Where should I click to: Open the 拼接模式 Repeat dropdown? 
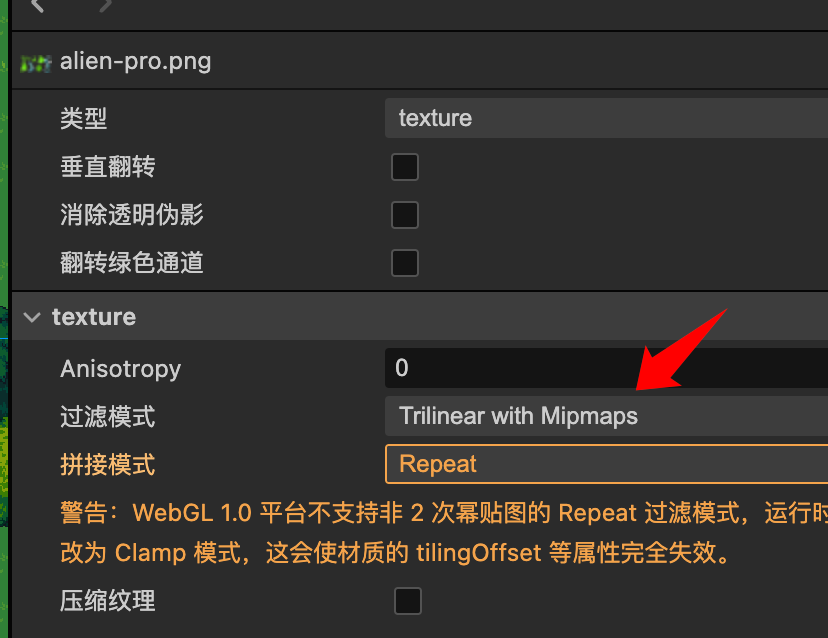[x=606, y=464]
